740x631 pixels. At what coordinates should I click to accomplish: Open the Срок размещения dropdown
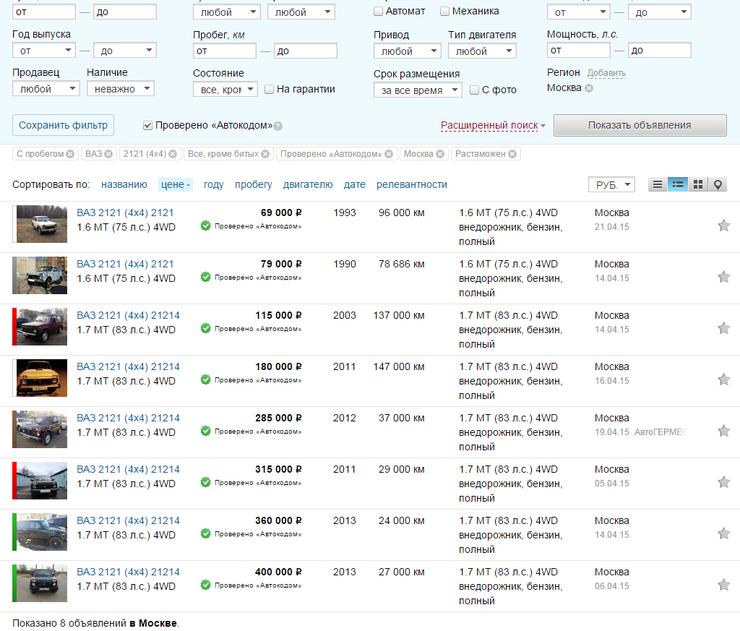tap(418, 90)
